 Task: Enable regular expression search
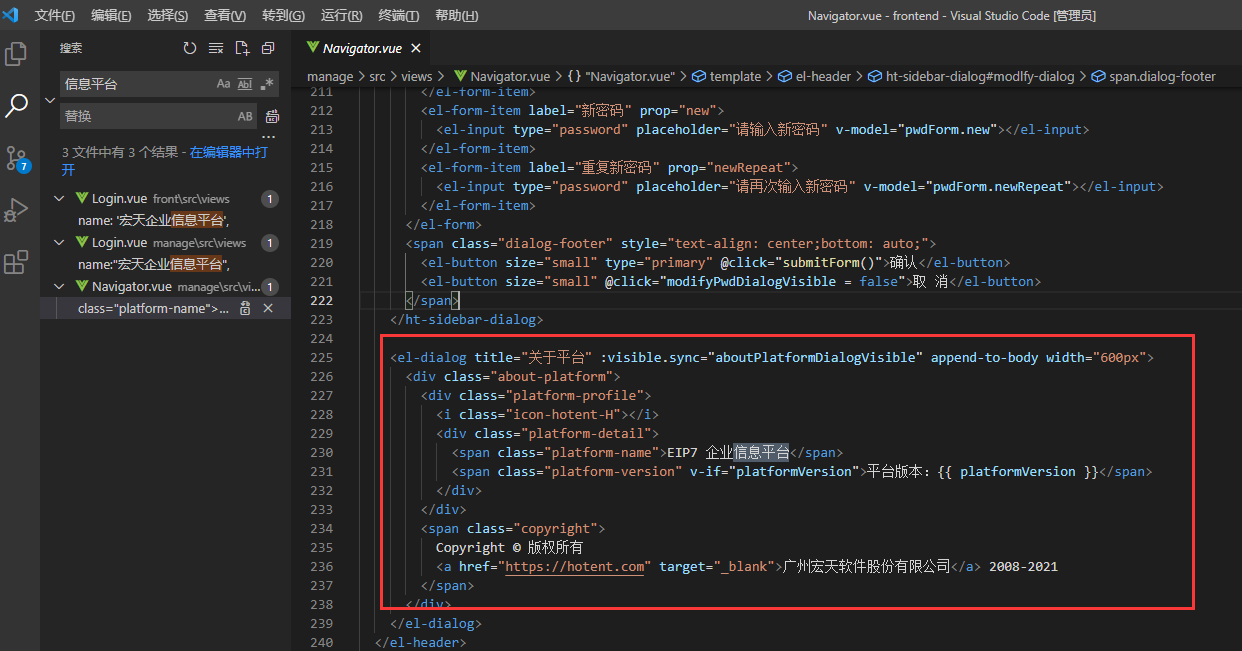click(266, 84)
